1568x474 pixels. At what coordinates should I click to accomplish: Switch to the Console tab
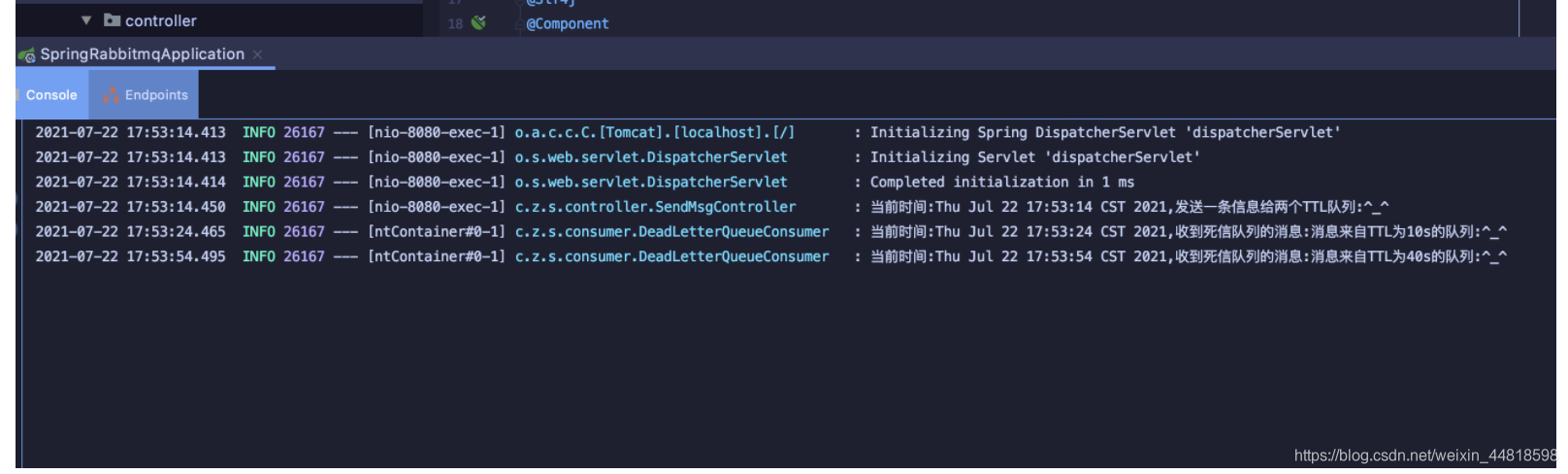pyautogui.click(x=51, y=95)
